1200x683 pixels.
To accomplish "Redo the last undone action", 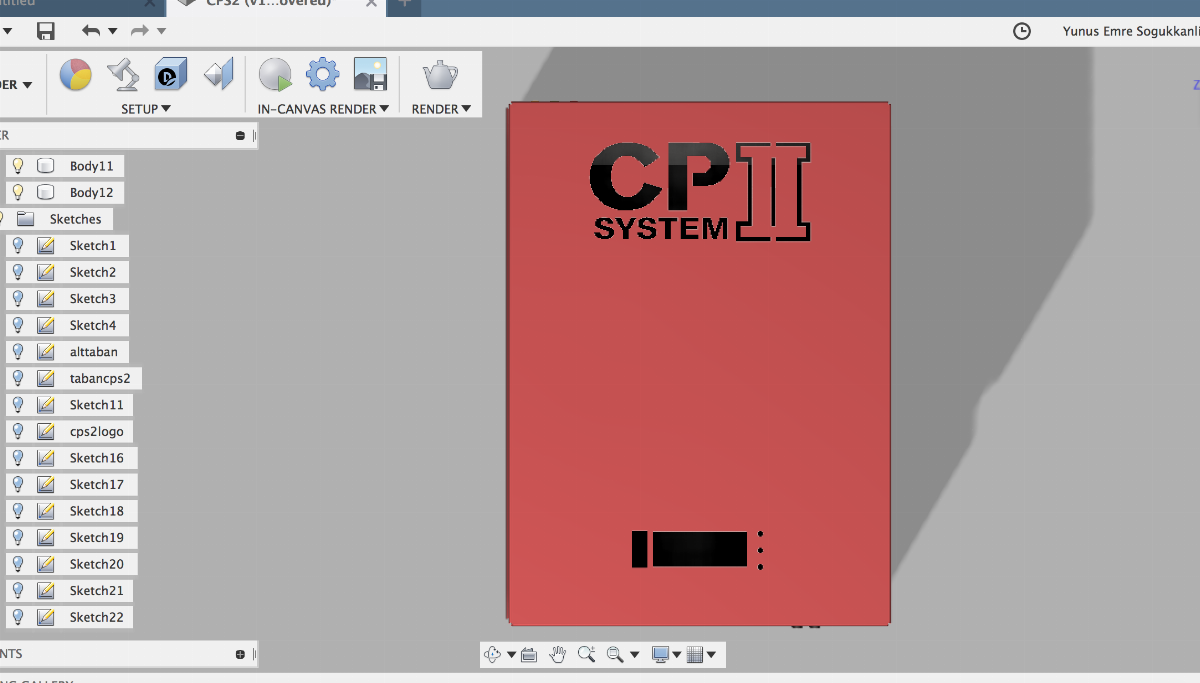I will tap(139, 31).
